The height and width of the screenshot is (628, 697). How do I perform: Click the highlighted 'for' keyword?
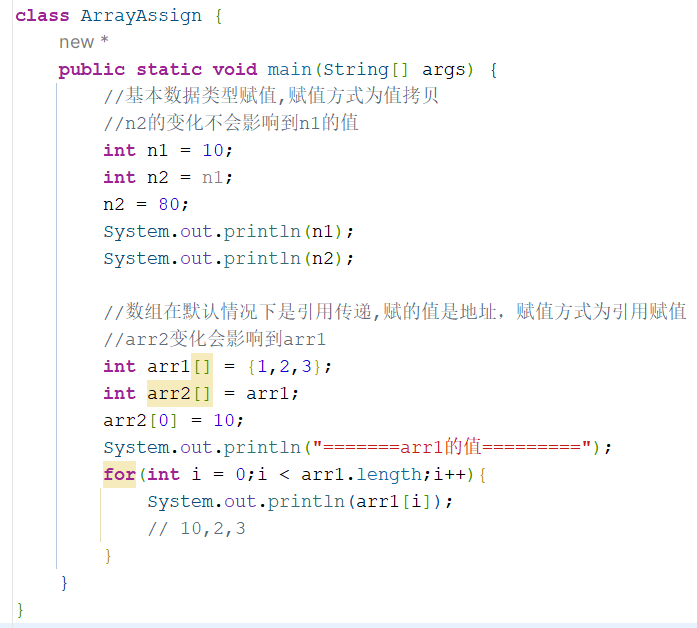(x=119, y=474)
